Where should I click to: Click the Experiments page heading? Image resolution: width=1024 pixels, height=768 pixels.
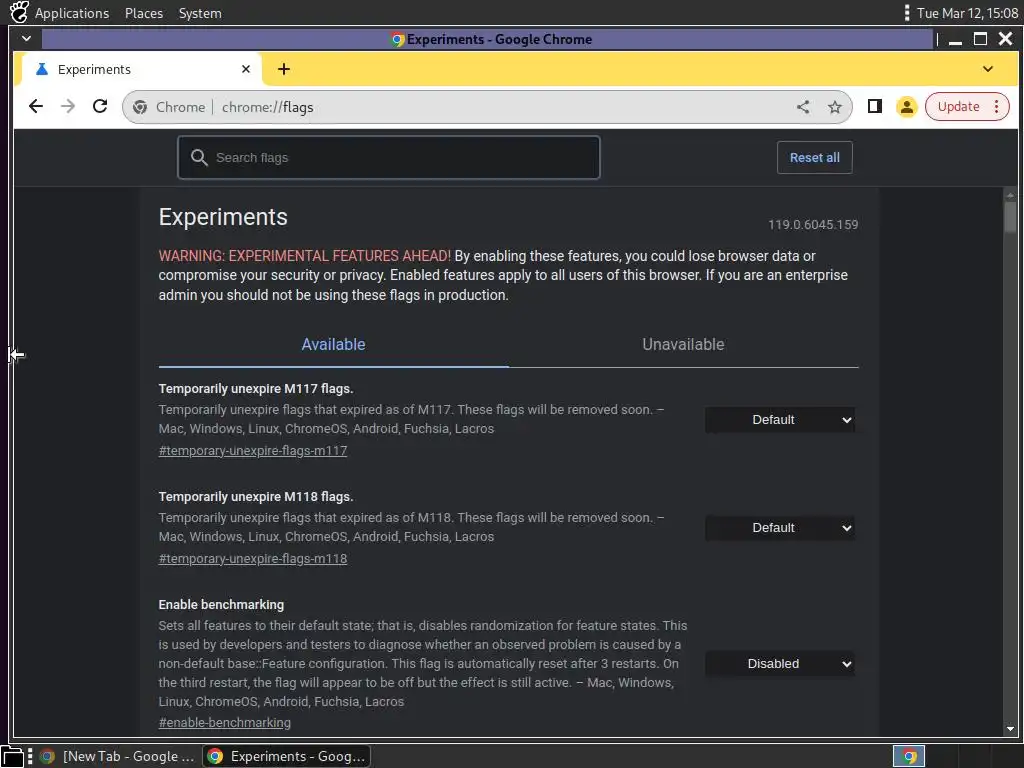[223, 217]
